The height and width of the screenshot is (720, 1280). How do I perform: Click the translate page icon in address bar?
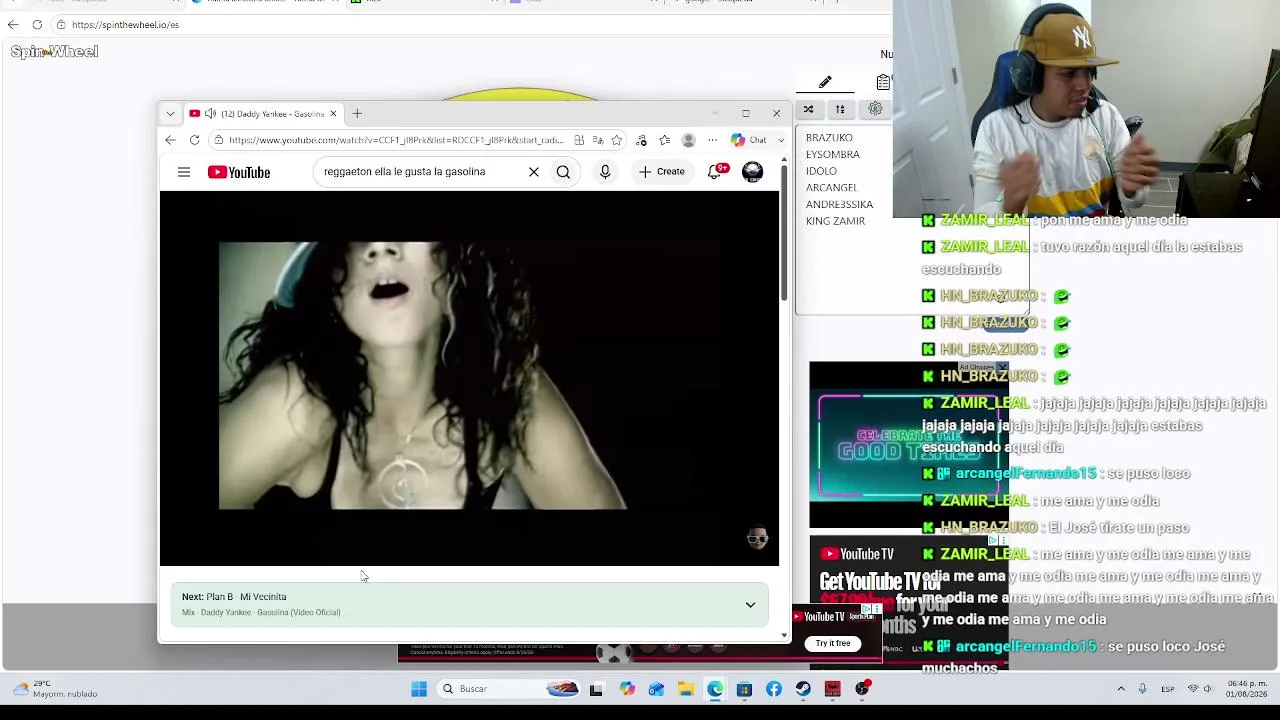597,140
